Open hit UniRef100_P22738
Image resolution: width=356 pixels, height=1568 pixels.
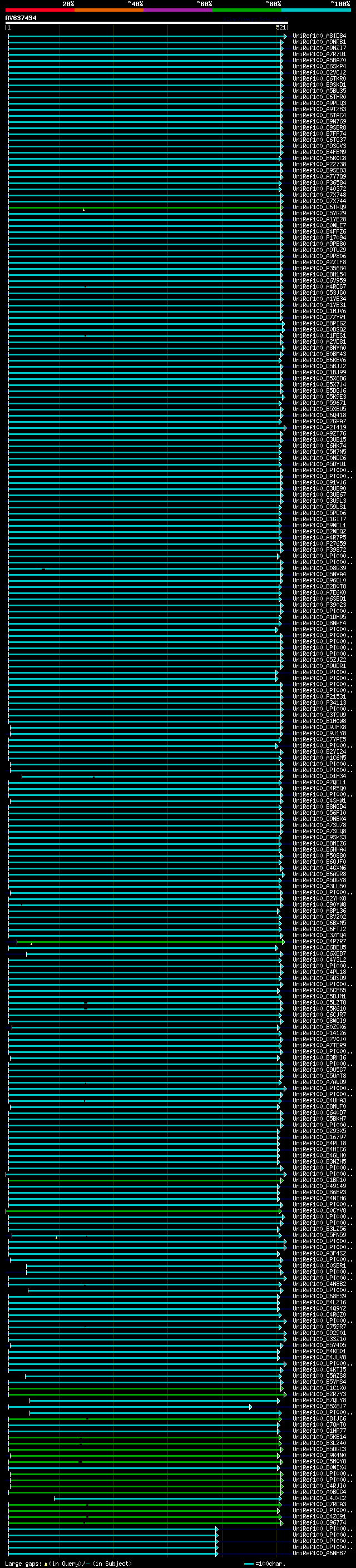click(319, 164)
